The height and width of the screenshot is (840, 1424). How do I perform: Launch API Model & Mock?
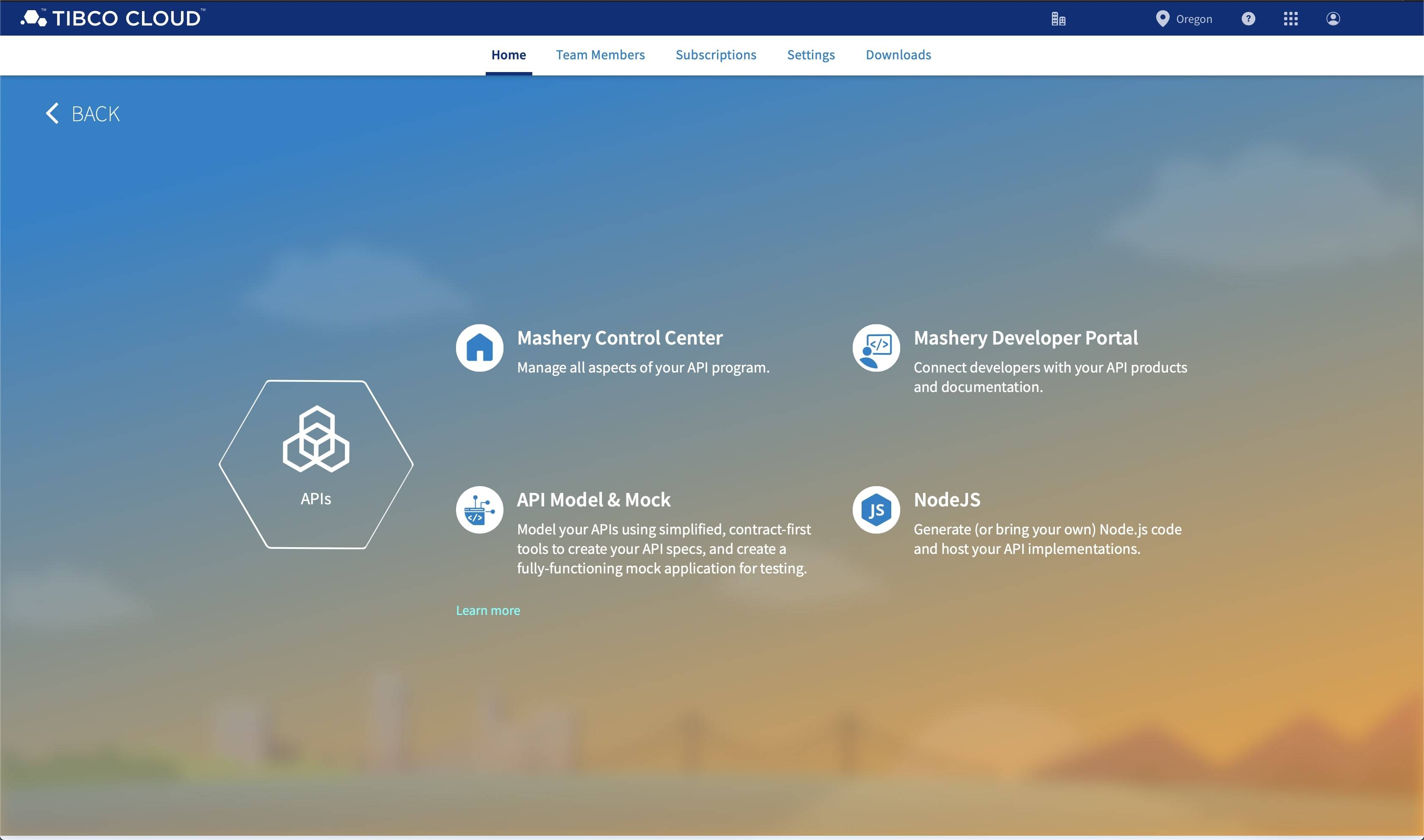(593, 499)
